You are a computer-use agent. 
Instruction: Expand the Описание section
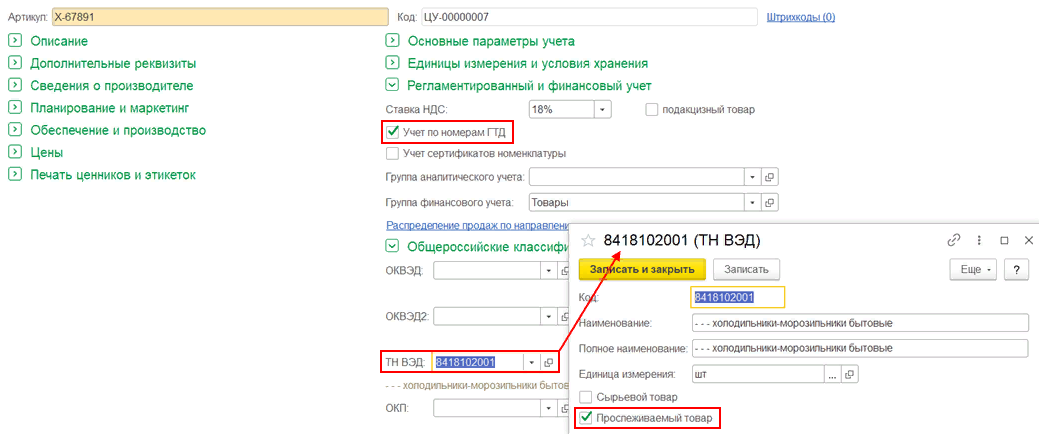15,41
